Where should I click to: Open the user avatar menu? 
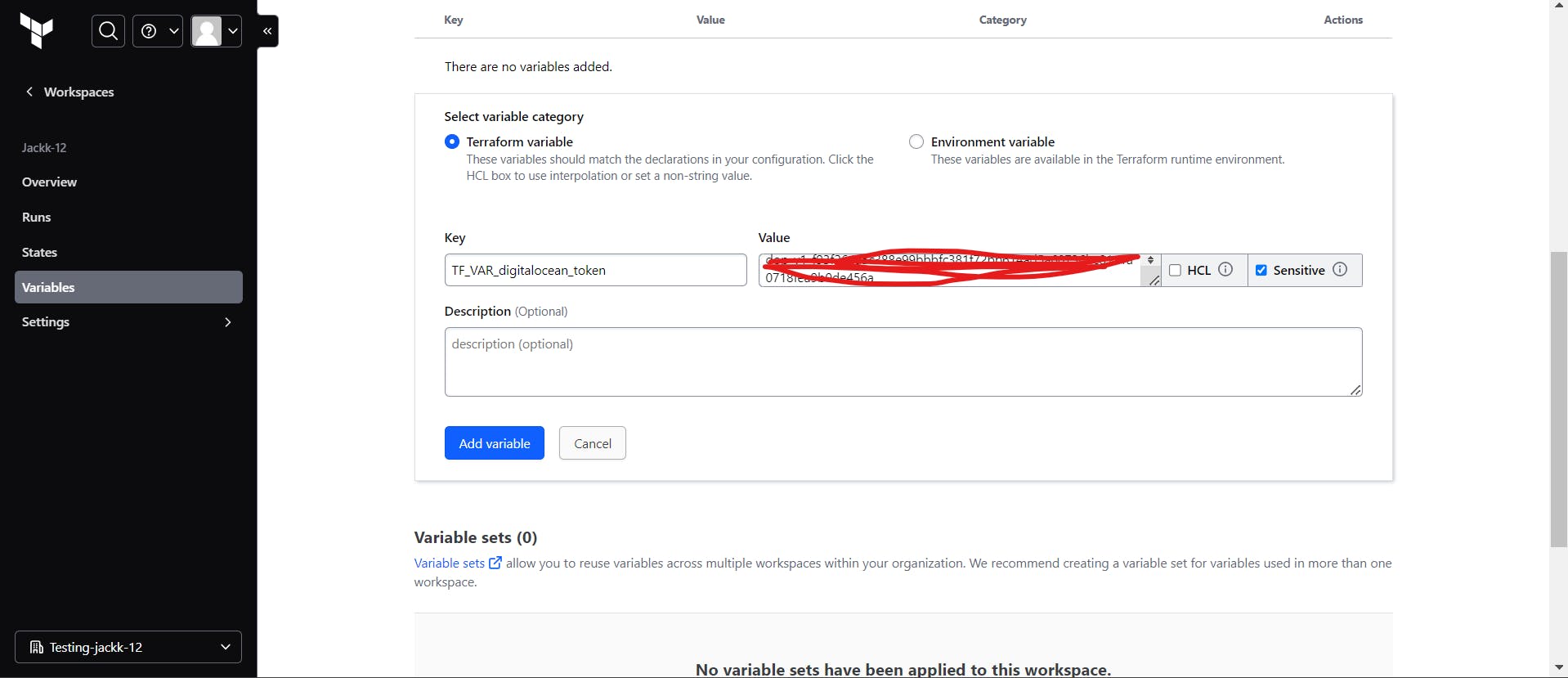click(x=217, y=31)
